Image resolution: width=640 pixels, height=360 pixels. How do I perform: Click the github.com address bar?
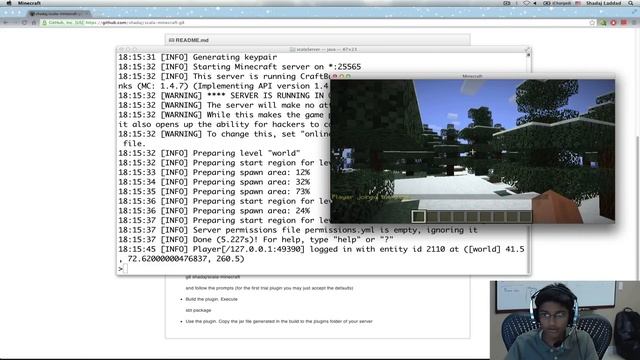point(316,22)
